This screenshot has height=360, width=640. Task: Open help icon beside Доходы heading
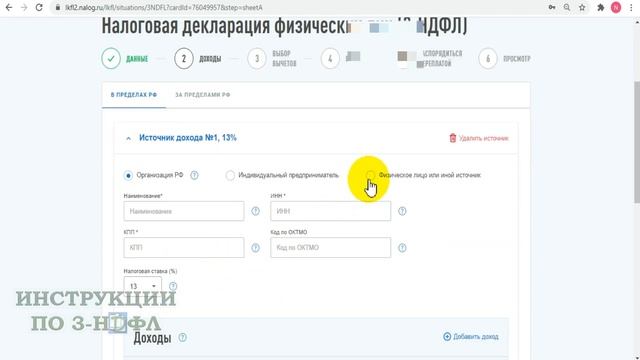(x=182, y=338)
